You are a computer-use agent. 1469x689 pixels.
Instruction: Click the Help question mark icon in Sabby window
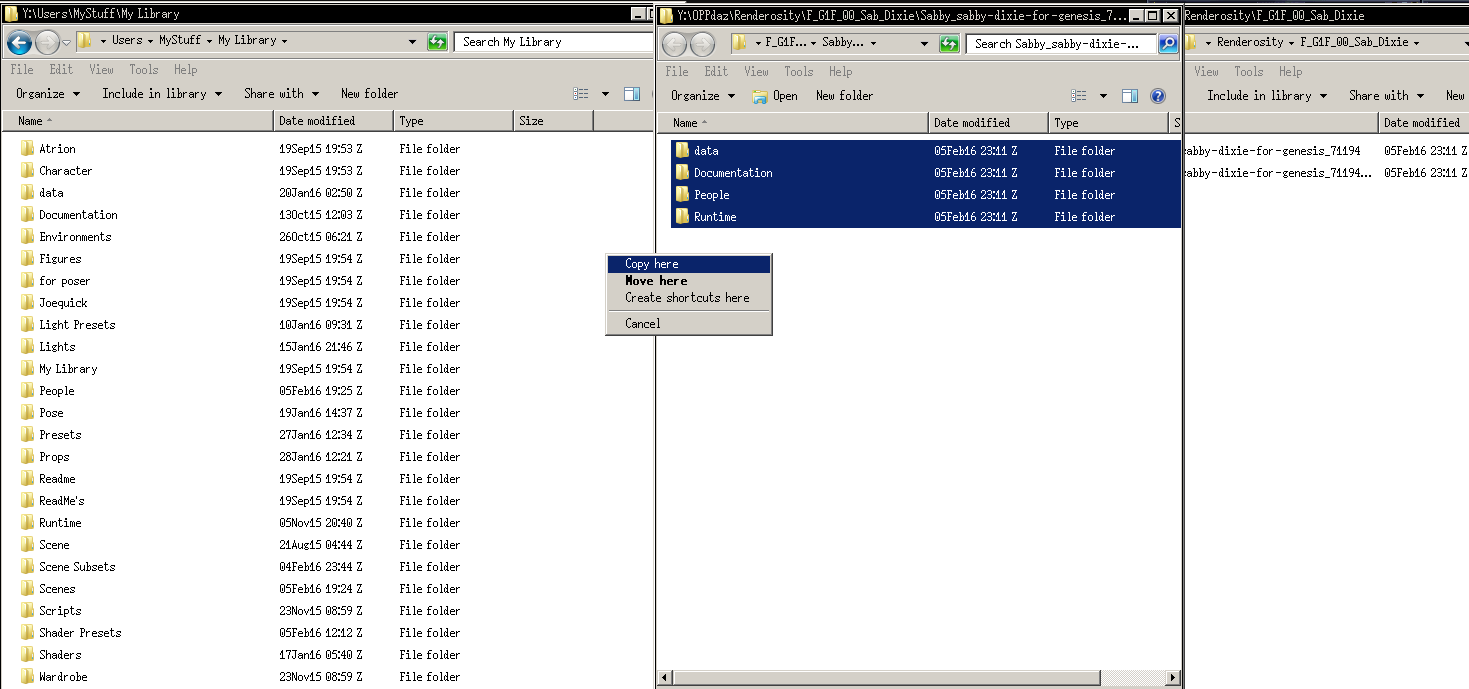coord(1158,96)
